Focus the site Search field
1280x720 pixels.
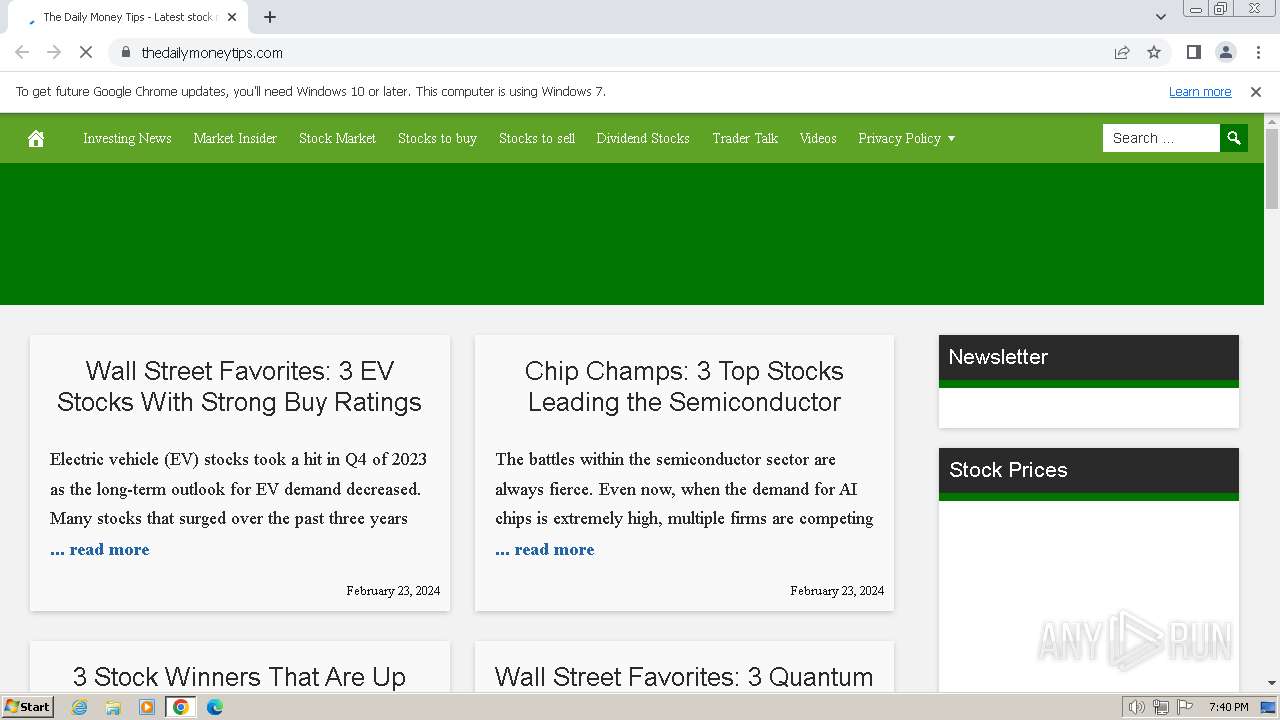[1161, 138]
